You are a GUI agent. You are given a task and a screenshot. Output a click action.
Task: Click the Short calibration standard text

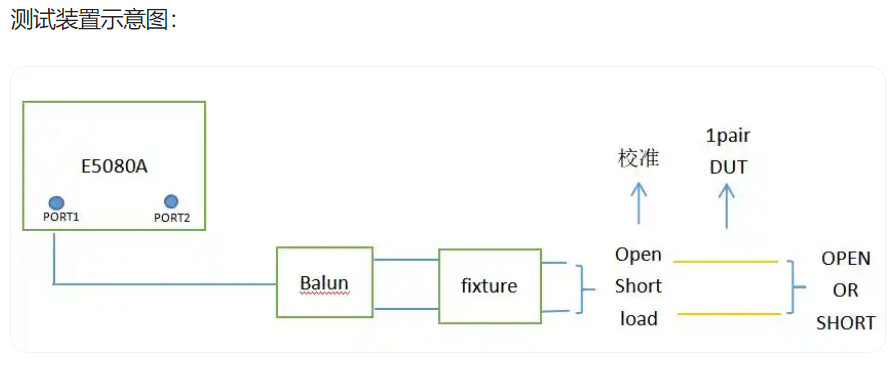coord(638,286)
